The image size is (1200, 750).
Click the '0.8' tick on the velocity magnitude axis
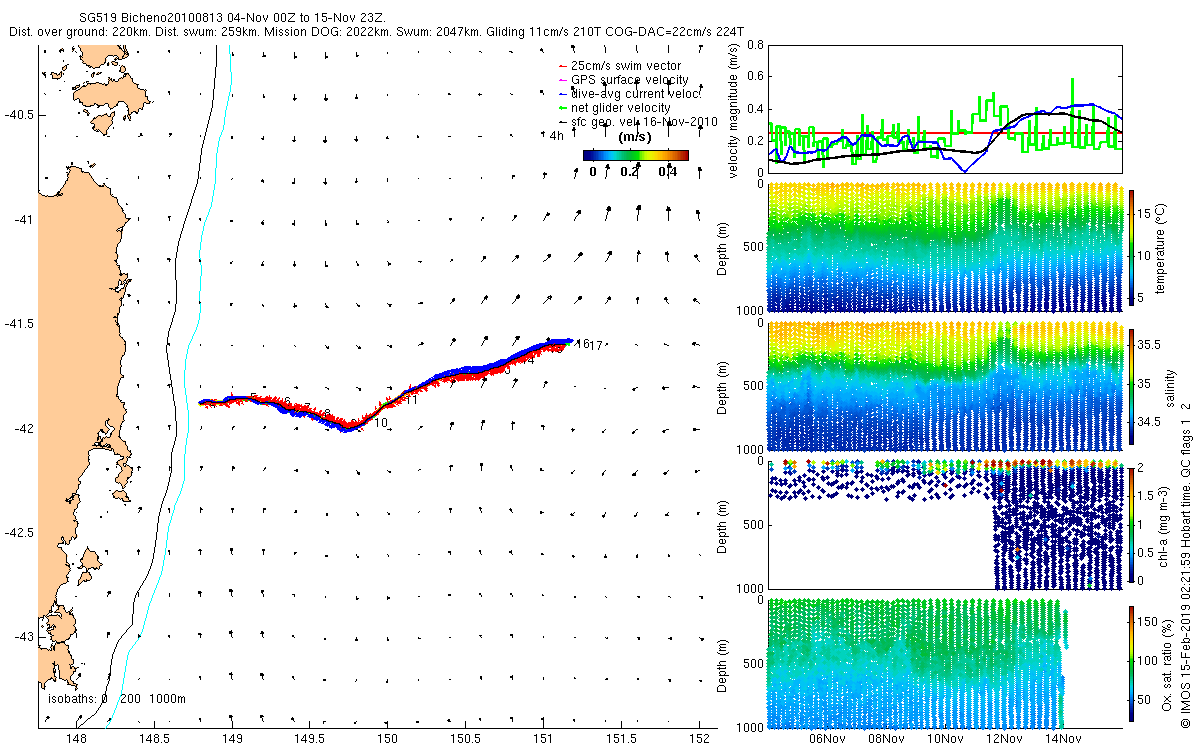(x=755, y=46)
